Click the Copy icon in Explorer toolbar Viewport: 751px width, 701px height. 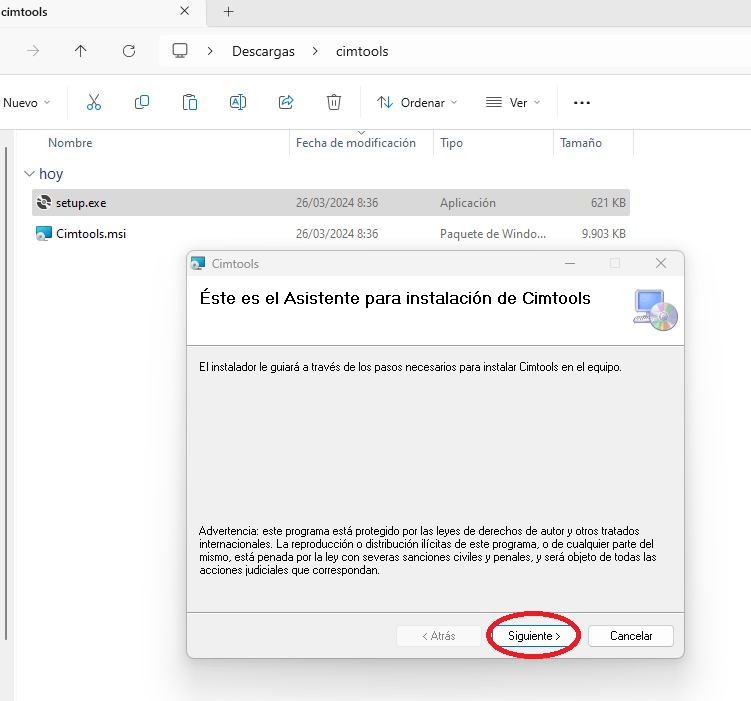[142, 102]
